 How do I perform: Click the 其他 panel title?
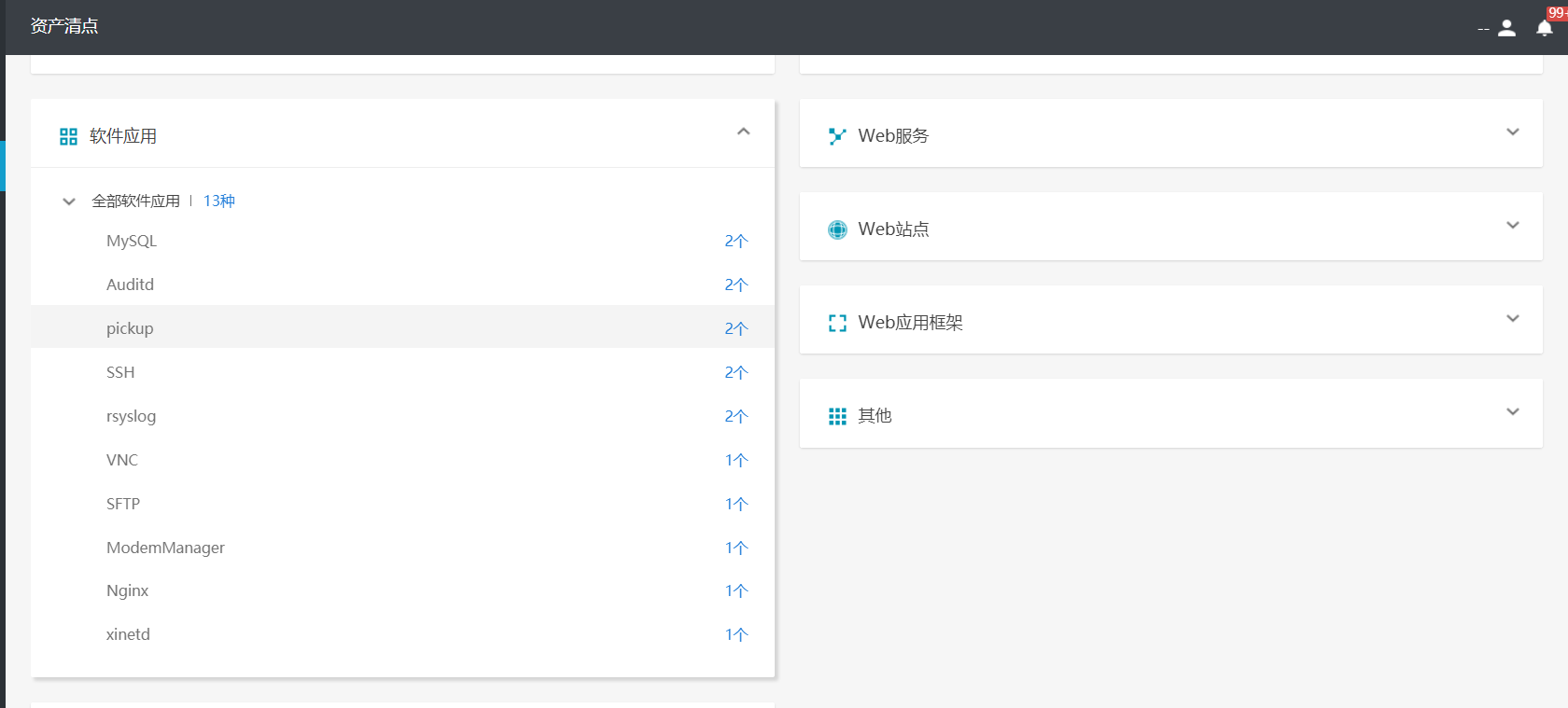[875, 416]
